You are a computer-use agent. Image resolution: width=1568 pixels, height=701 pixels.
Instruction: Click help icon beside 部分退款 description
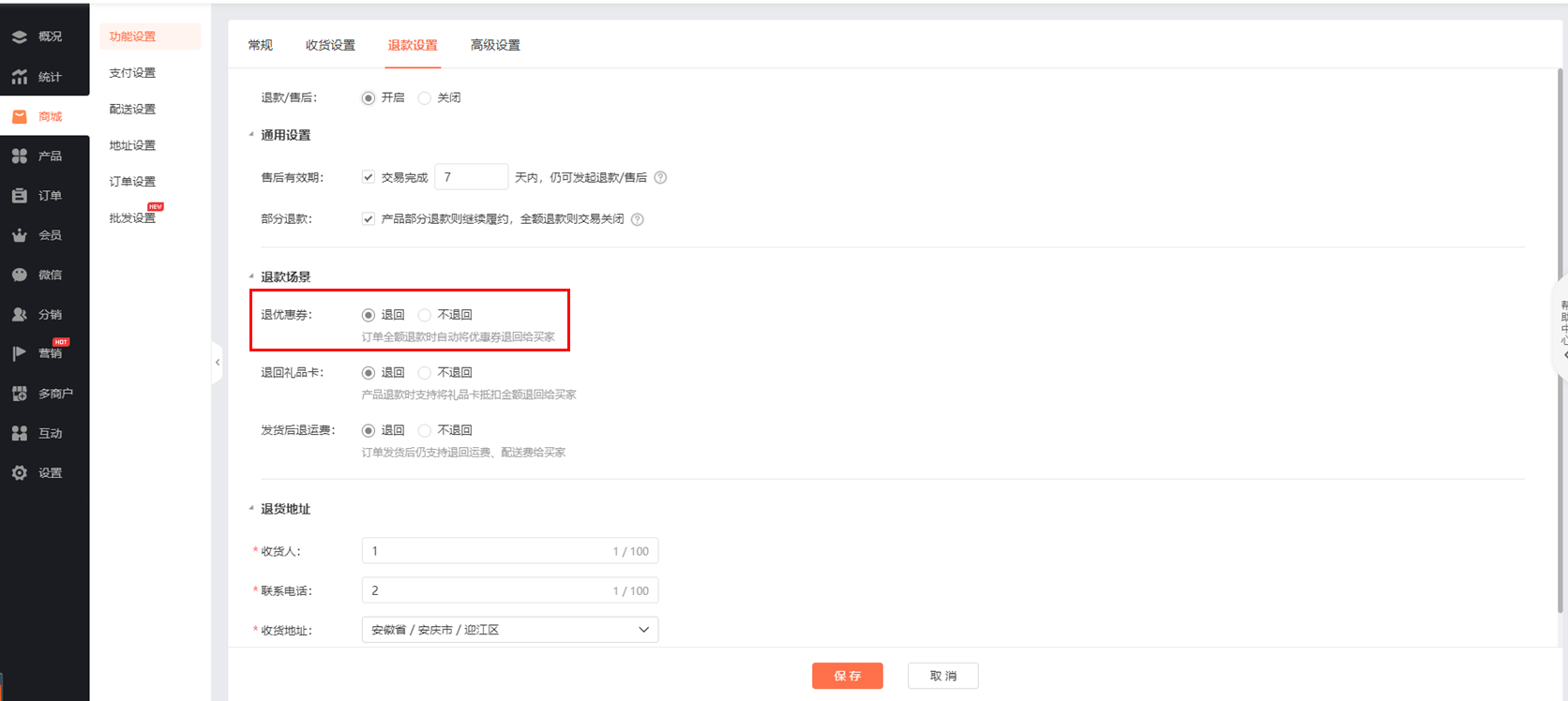[x=638, y=219]
